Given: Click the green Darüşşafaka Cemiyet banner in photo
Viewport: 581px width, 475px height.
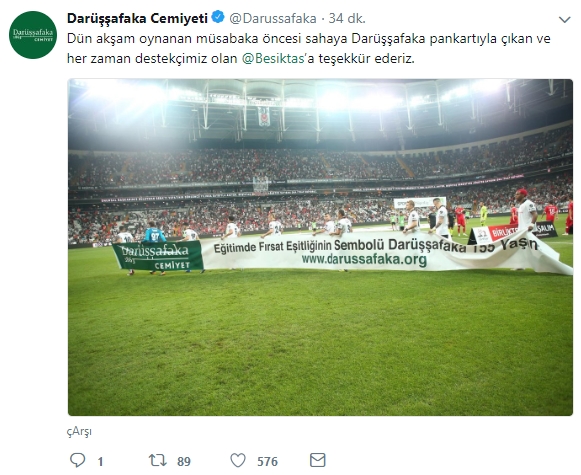Looking at the screenshot, I should coord(158,256).
